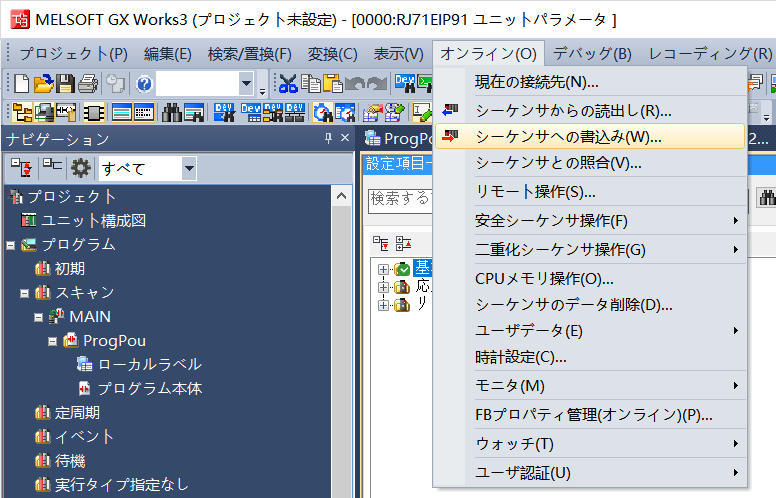Screen dimensions: 776x498
Task: Click the New project icon
Action: pyautogui.click(x=22, y=84)
